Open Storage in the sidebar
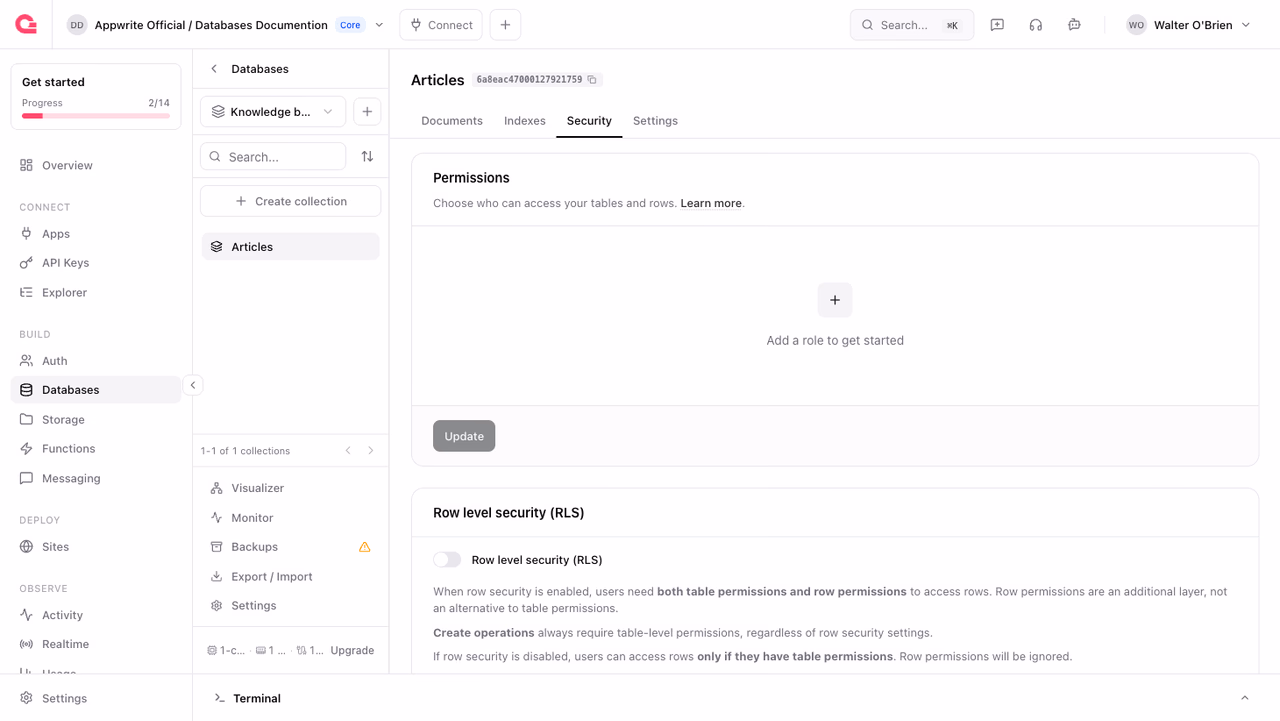The width and height of the screenshot is (1280, 721). [x=96, y=420]
